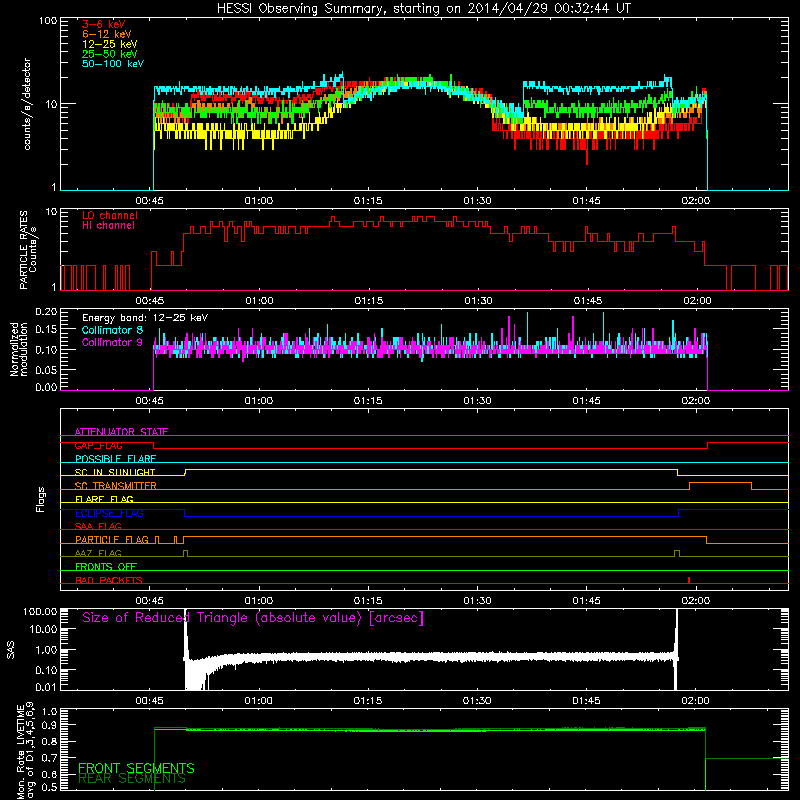Select the Collimator 9 legend label
The image size is (800, 800).
click(x=112, y=342)
